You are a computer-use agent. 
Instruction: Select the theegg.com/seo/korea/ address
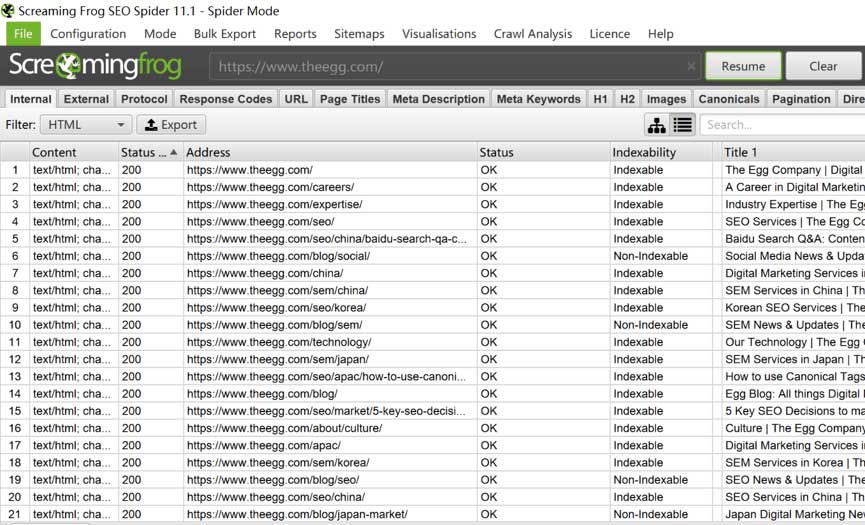[x=276, y=308]
